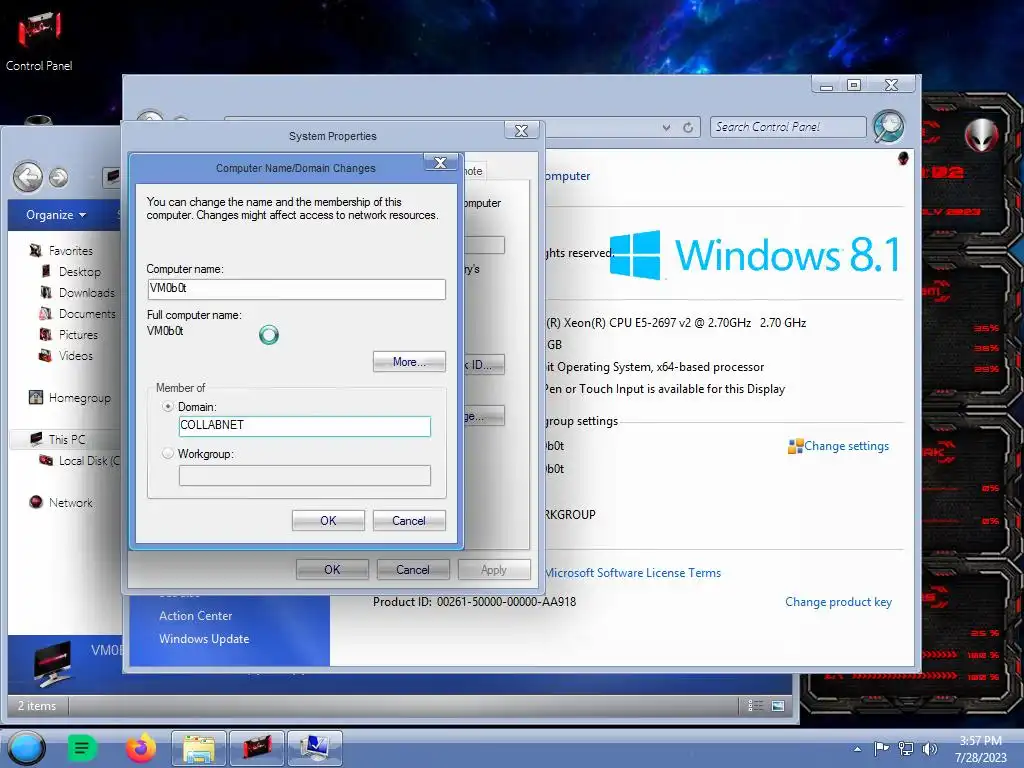Click Explorer forward arrow button
The image size is (1024, 768).
(x=58, y=177)
